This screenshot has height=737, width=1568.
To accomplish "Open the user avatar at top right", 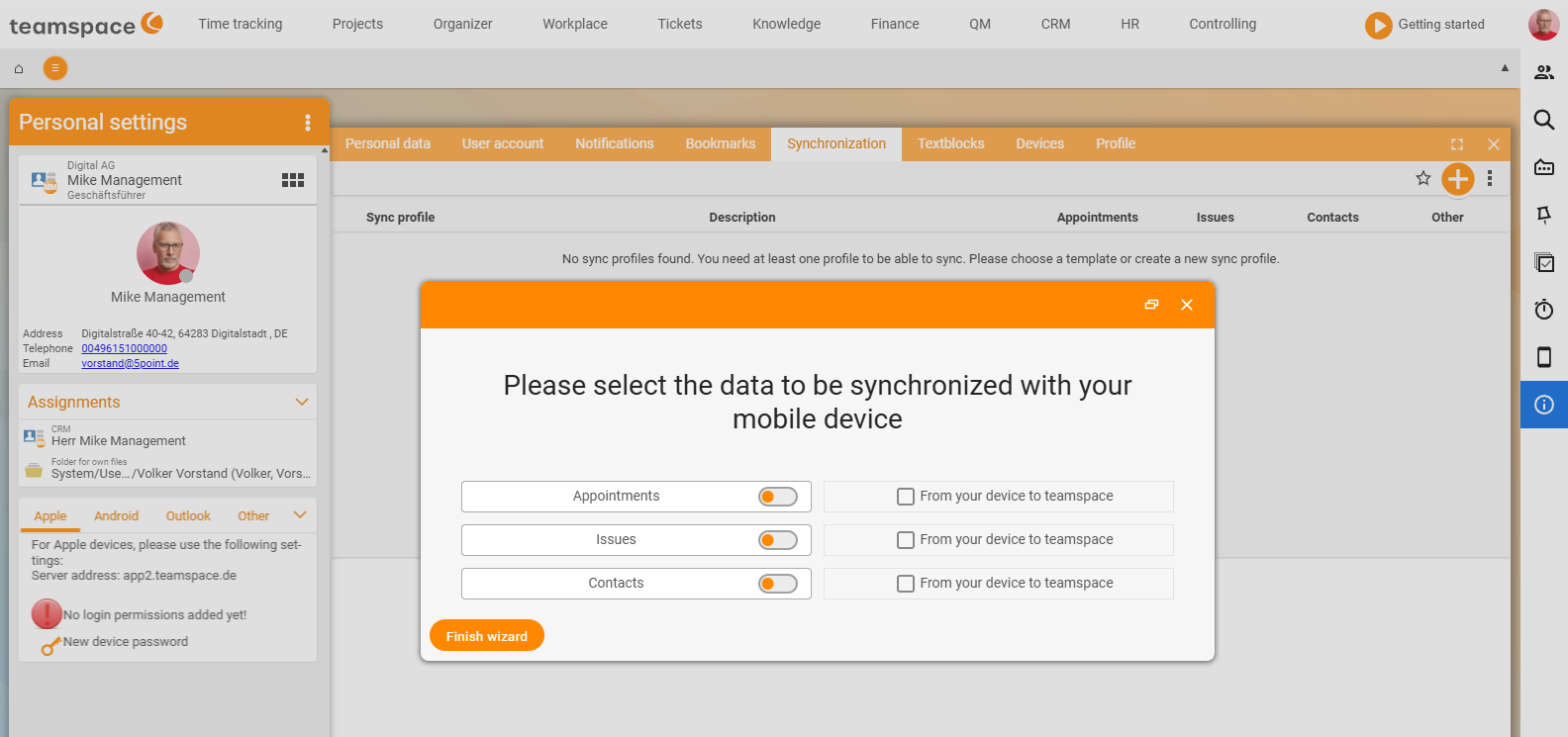I will coord(1544,24).
